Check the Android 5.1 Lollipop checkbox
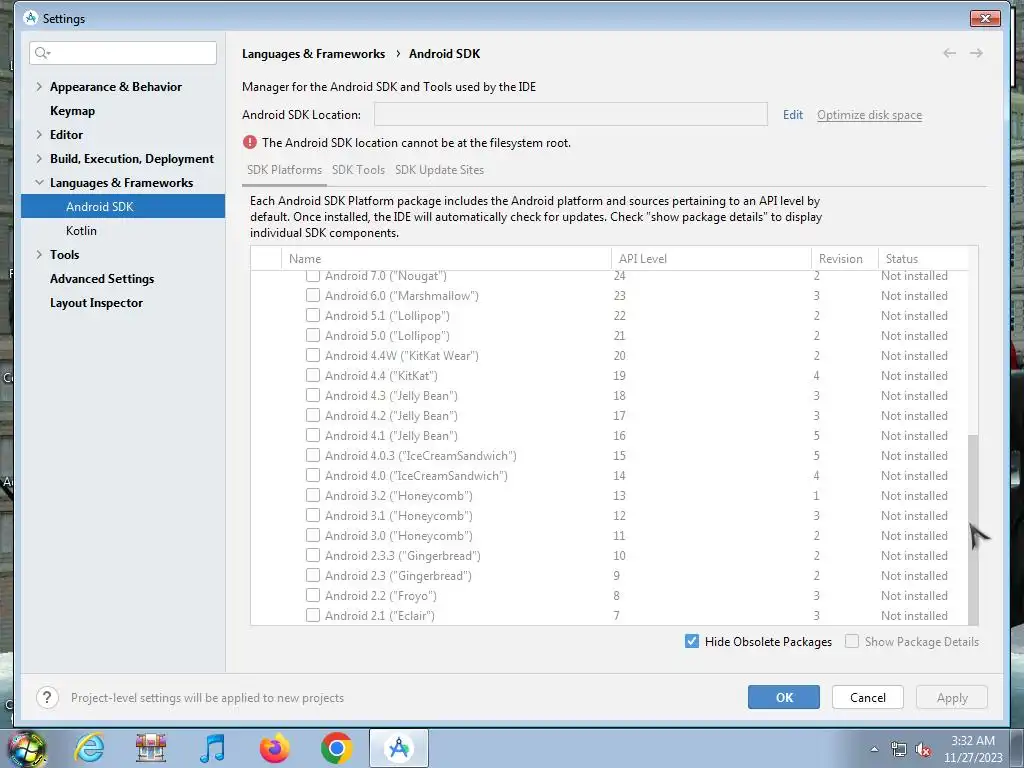Screen dimensions: 1024x768 coord(313,315)
